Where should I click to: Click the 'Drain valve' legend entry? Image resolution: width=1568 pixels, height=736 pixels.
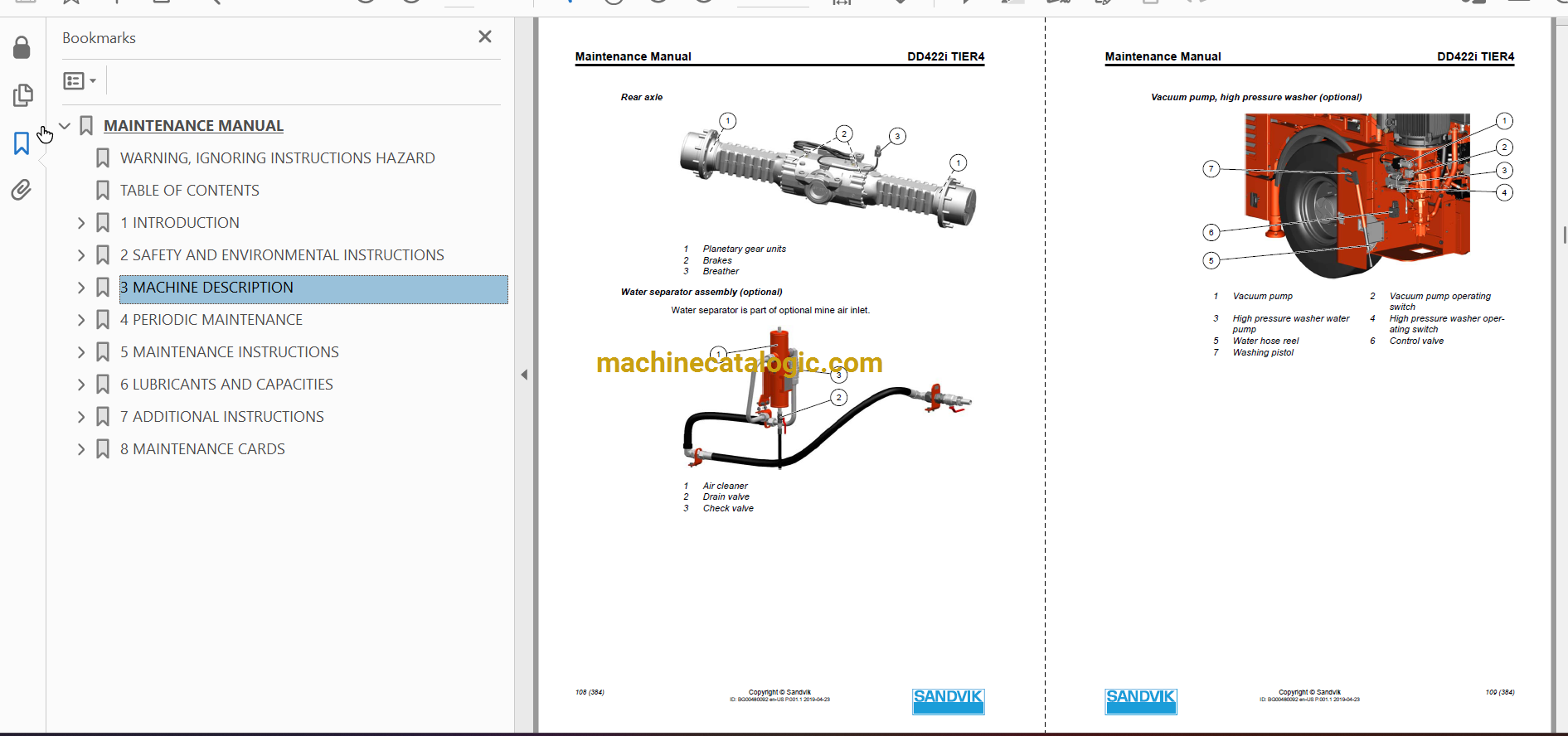(726, 497)
